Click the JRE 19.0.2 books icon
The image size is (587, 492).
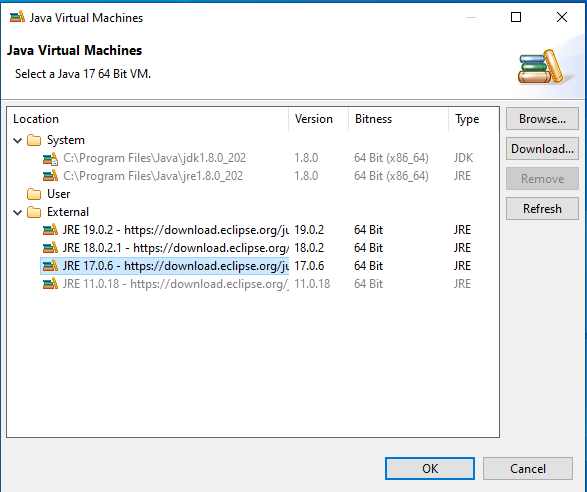tap(50, 230)
